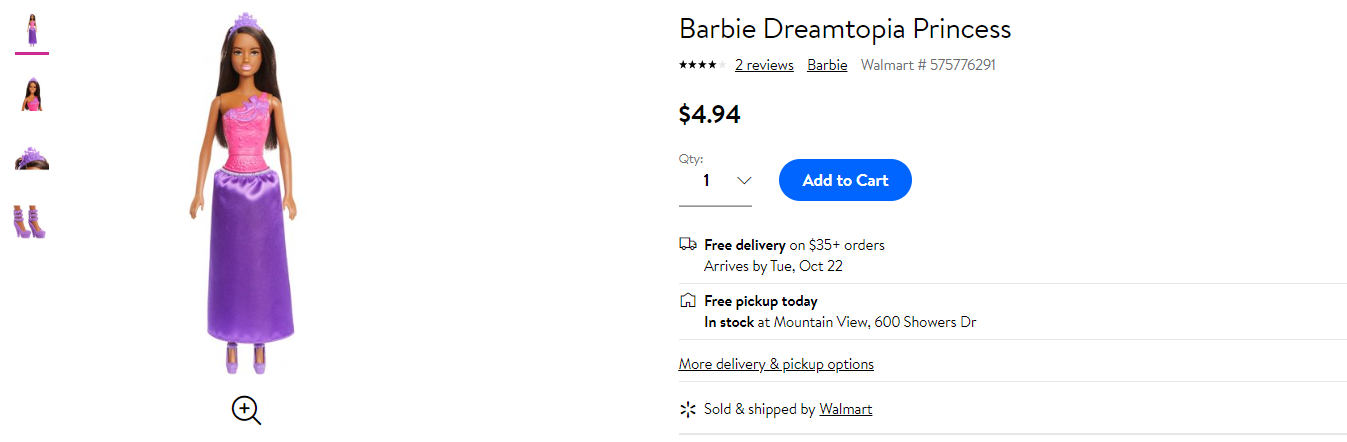Open the Qty dropdown
This screenshot has width=1347, height=442.
715,181
